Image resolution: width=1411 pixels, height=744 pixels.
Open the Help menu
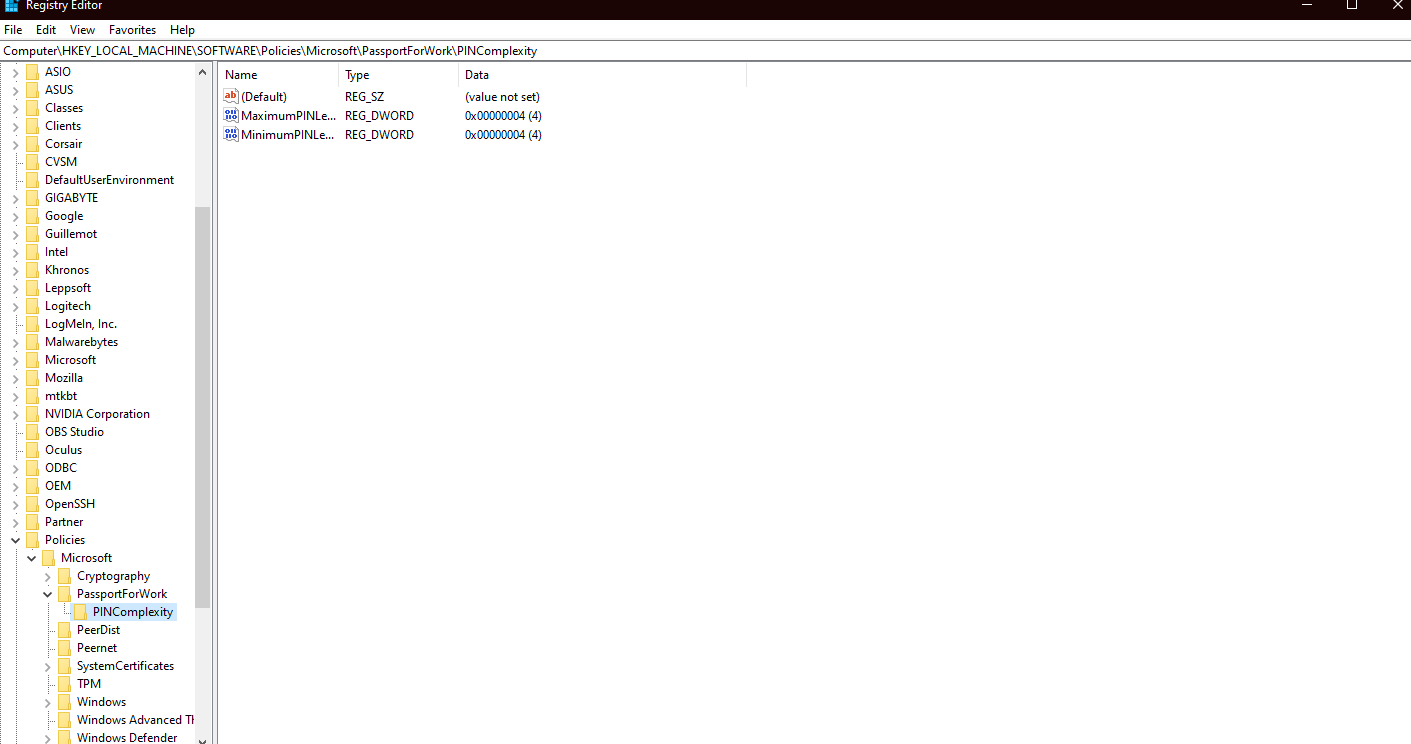pos(182,30)
